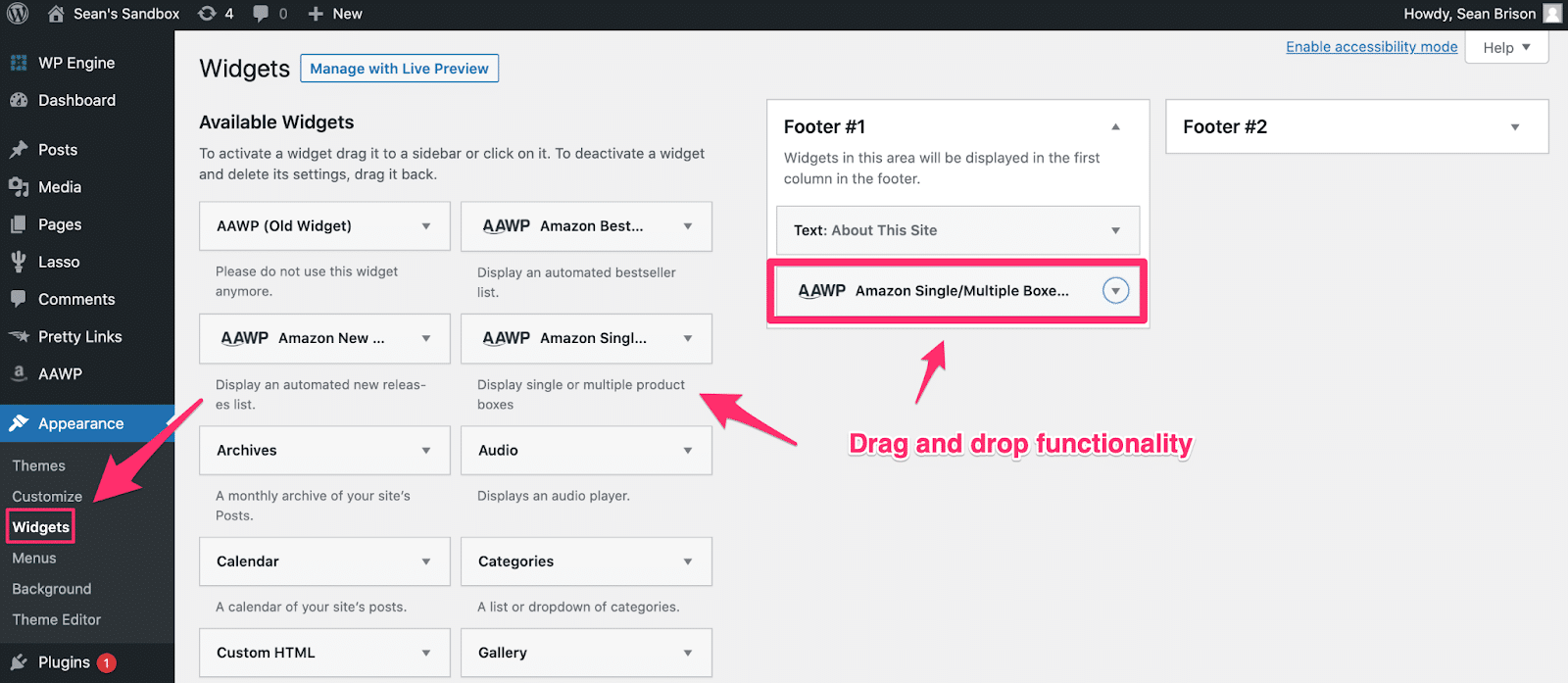Select the Calendar widget title
Screen dimensions: 1568x683
pyautogui.click(x=248, y=561)
